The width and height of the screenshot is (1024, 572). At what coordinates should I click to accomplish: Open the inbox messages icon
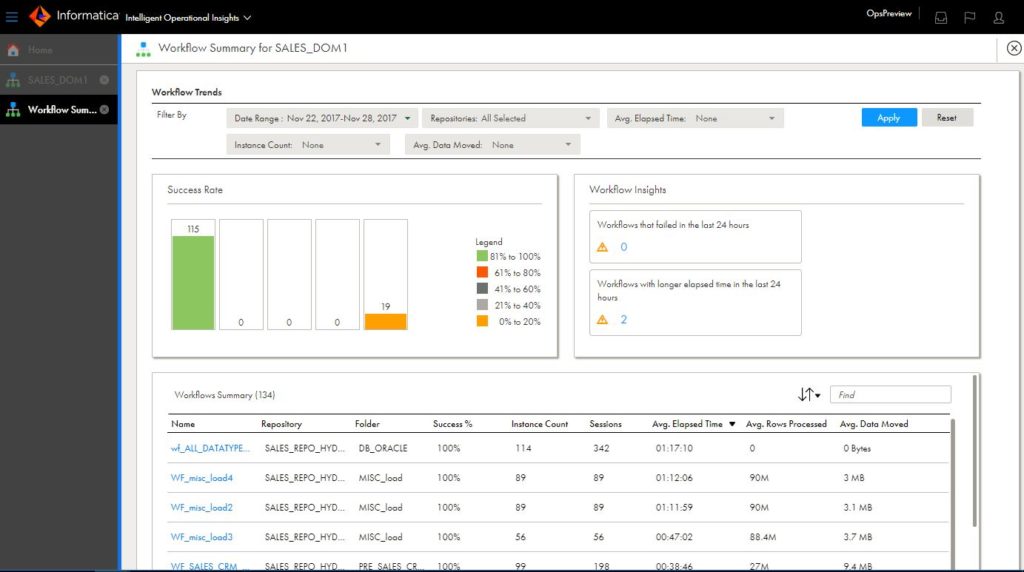pos(940,17)
